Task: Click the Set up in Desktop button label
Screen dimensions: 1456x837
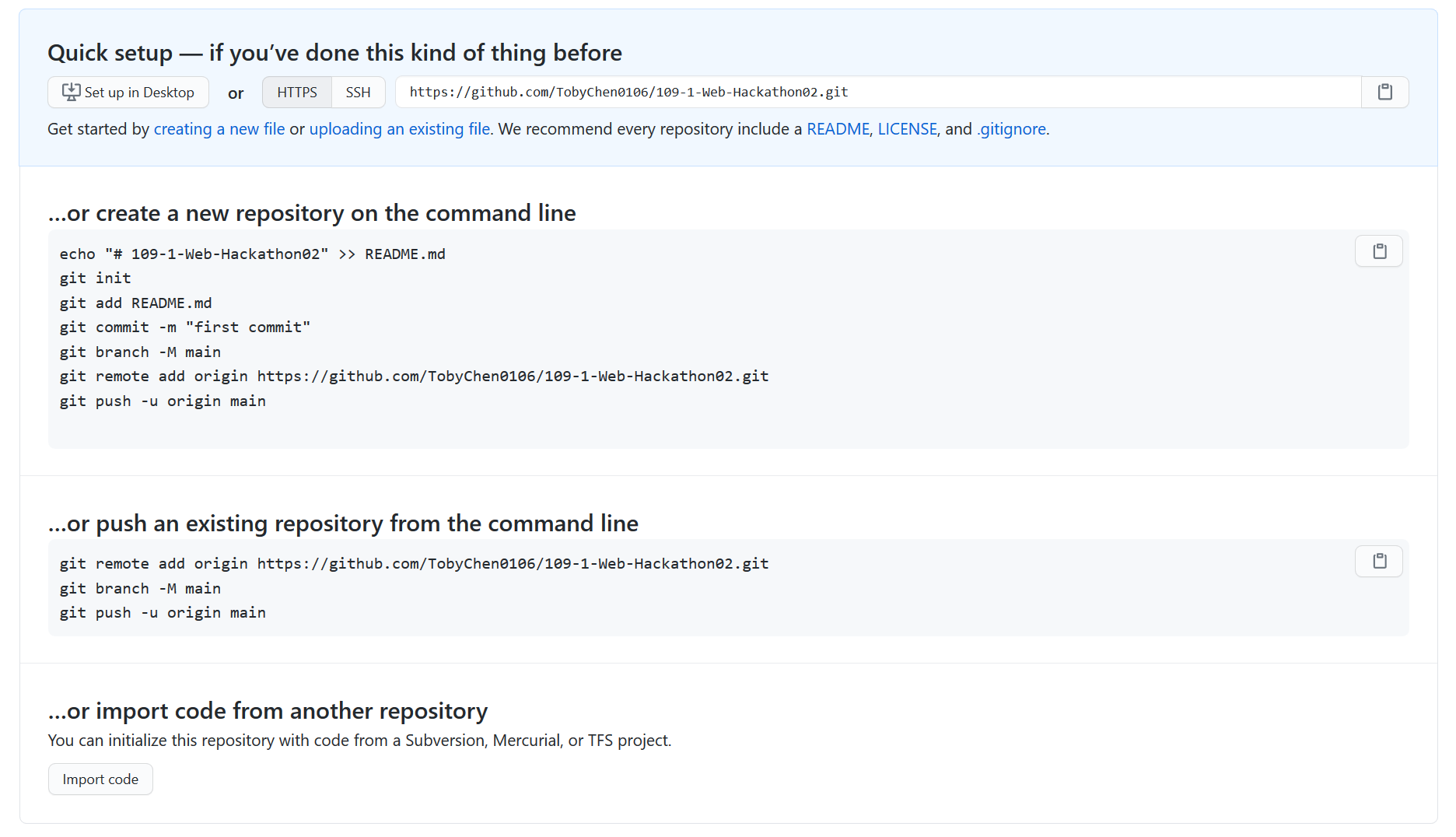Action: (x=139, y=93)
